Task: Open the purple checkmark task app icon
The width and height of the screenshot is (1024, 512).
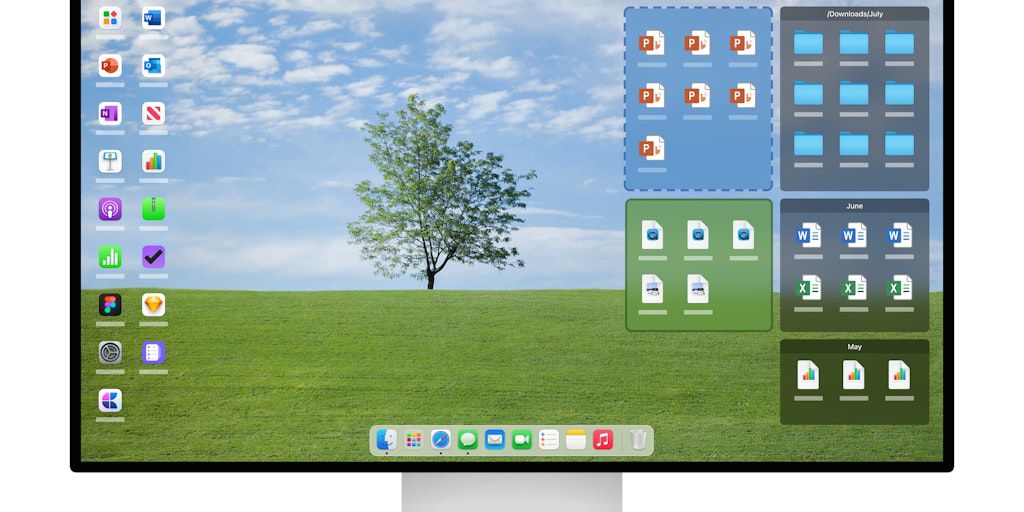Action: (153, 257)
